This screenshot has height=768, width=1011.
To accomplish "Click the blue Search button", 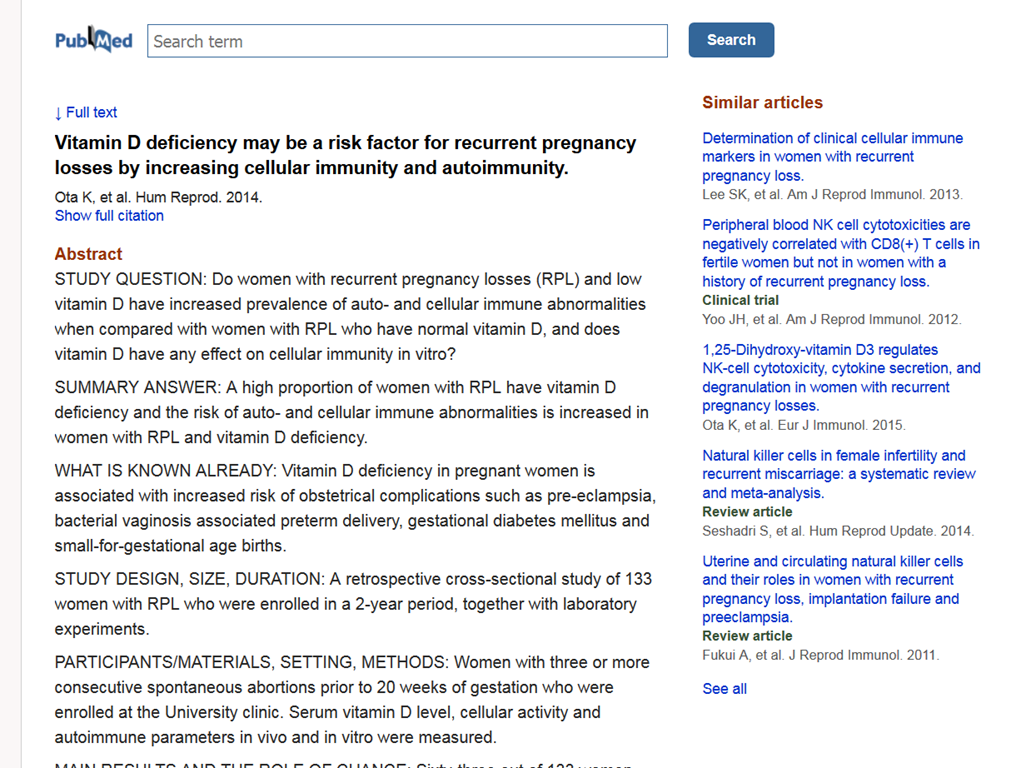I will pyautogui.click(x=731, y=40).
